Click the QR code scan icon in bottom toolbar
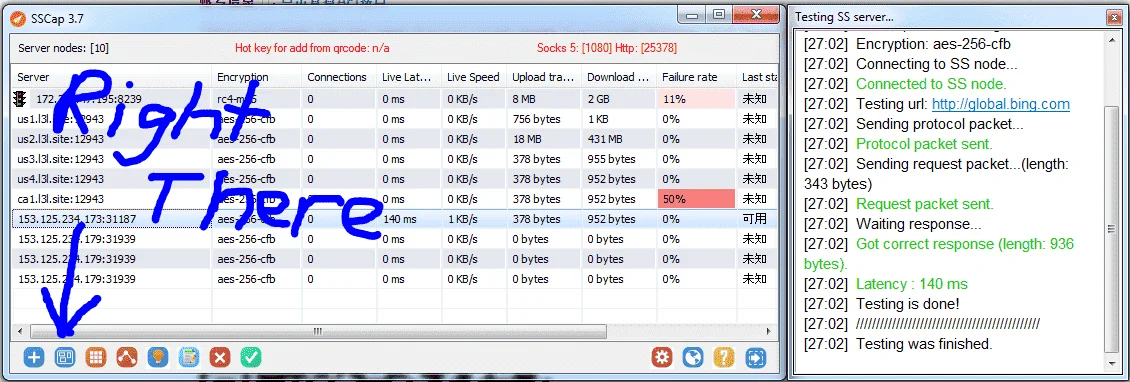The width and height of the screenshot is (1130, 382). coord(66,356)
